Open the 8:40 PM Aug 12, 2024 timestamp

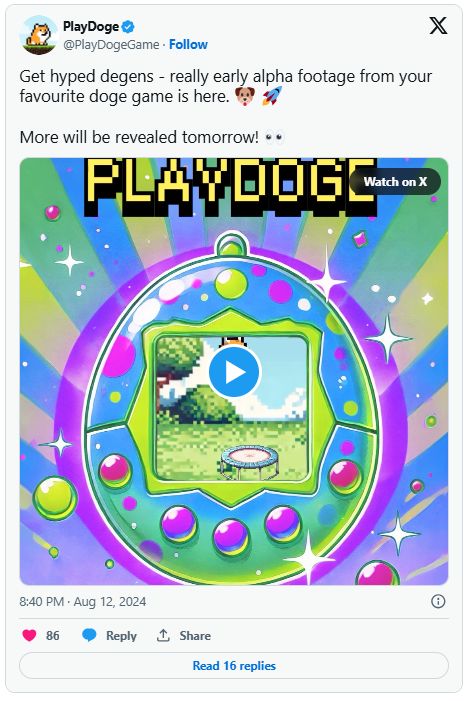click(83, 602)
